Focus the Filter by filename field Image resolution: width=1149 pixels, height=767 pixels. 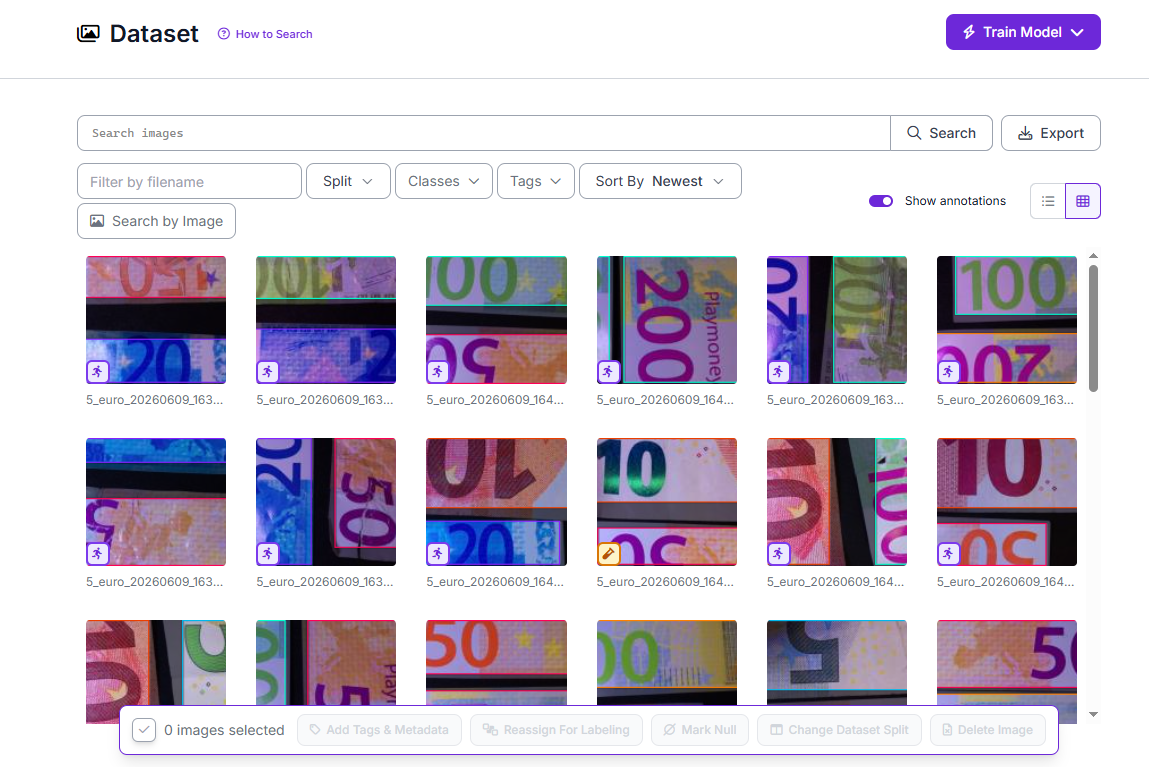click(189, 181)
